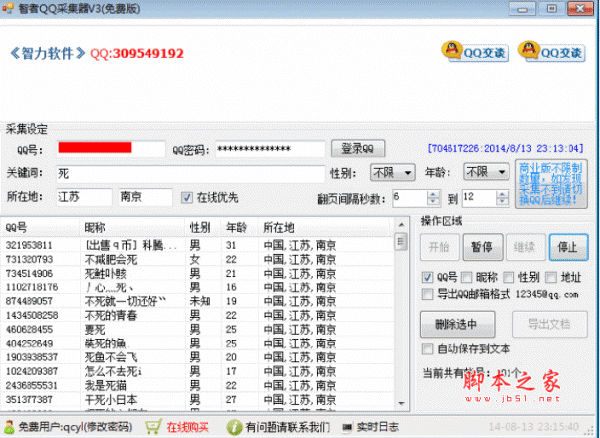Click the 暂停 button
Screen dimensions: 600x438
pos(483,247)
